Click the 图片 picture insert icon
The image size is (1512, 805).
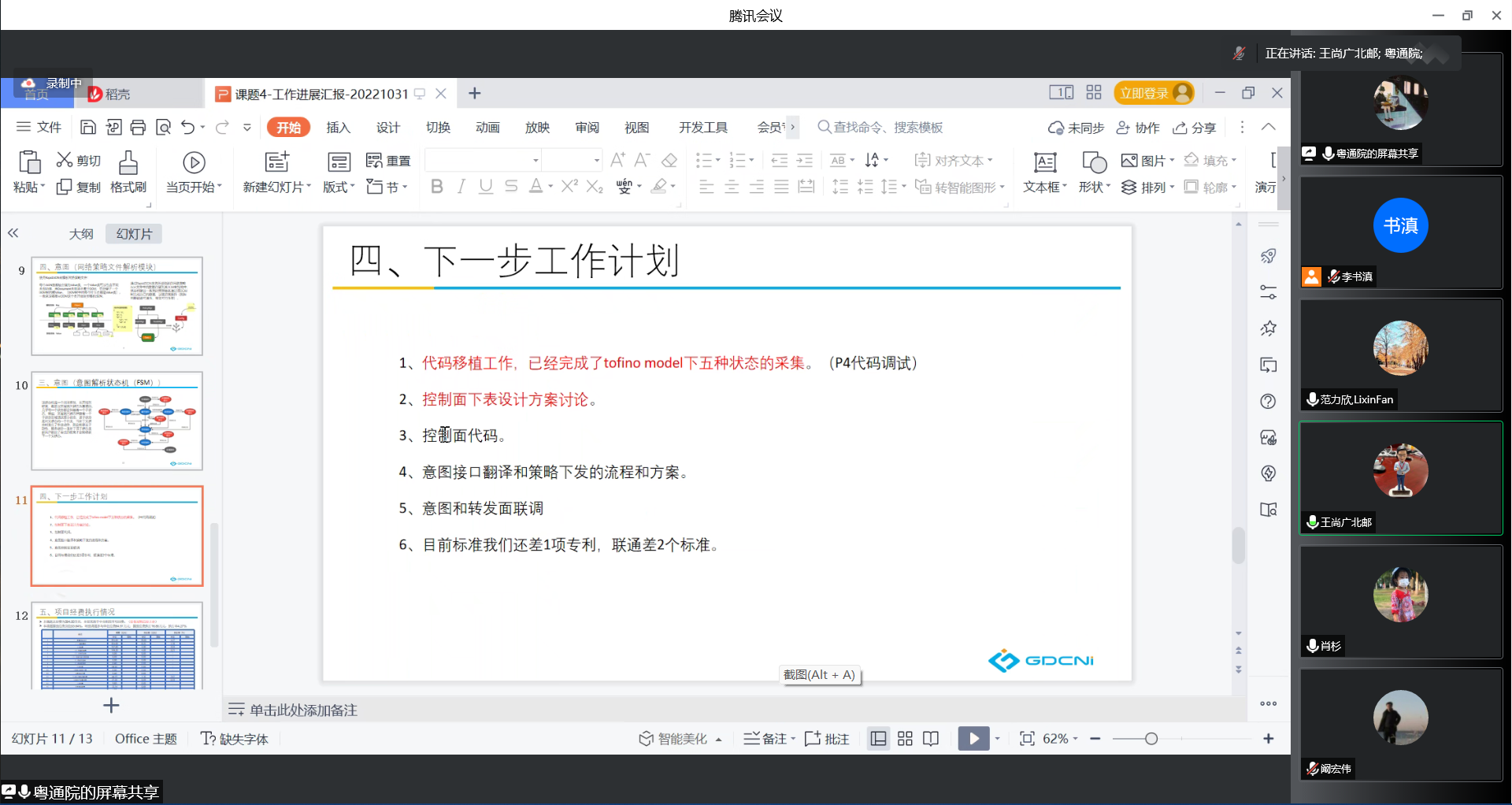(x=1129, y=161)
